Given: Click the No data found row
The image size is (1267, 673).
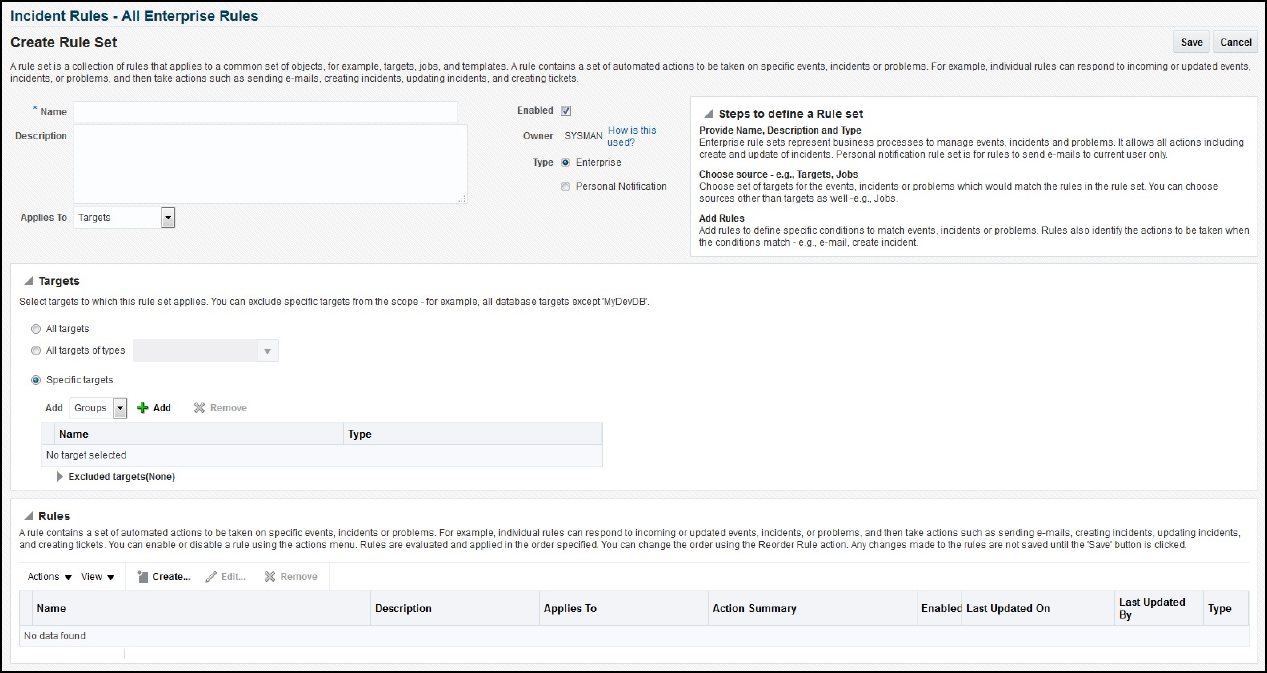Looking at the screenshot, I should coord(634,636).
